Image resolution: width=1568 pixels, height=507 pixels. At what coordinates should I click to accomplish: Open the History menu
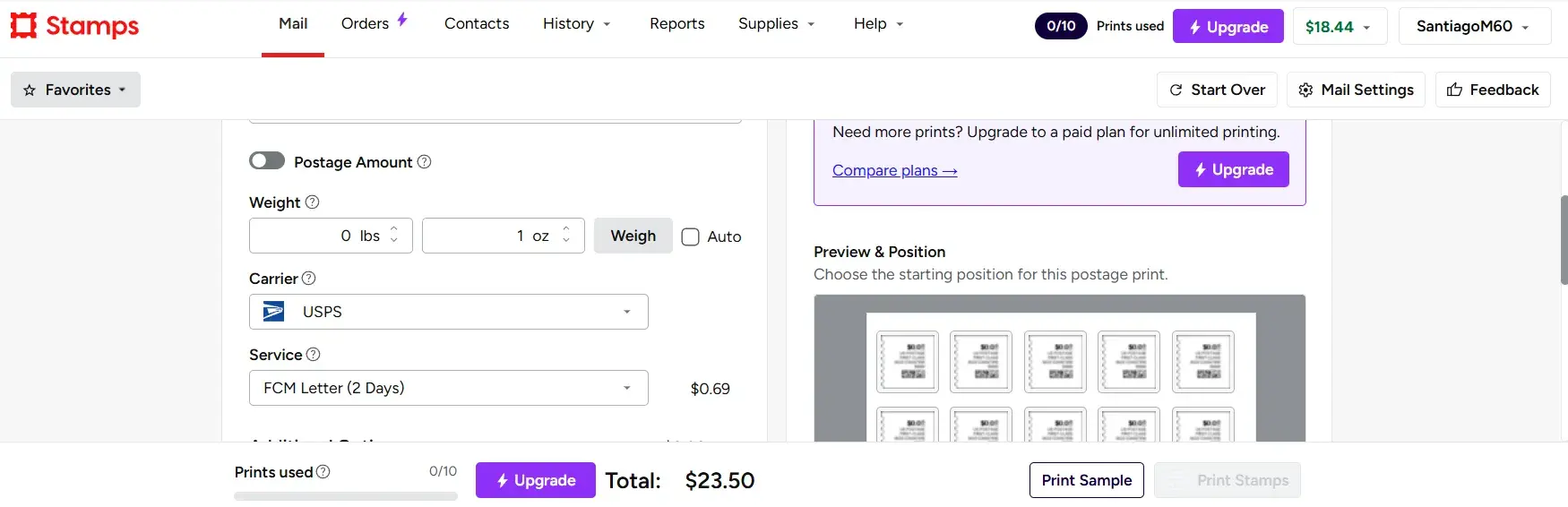point(576,24)
